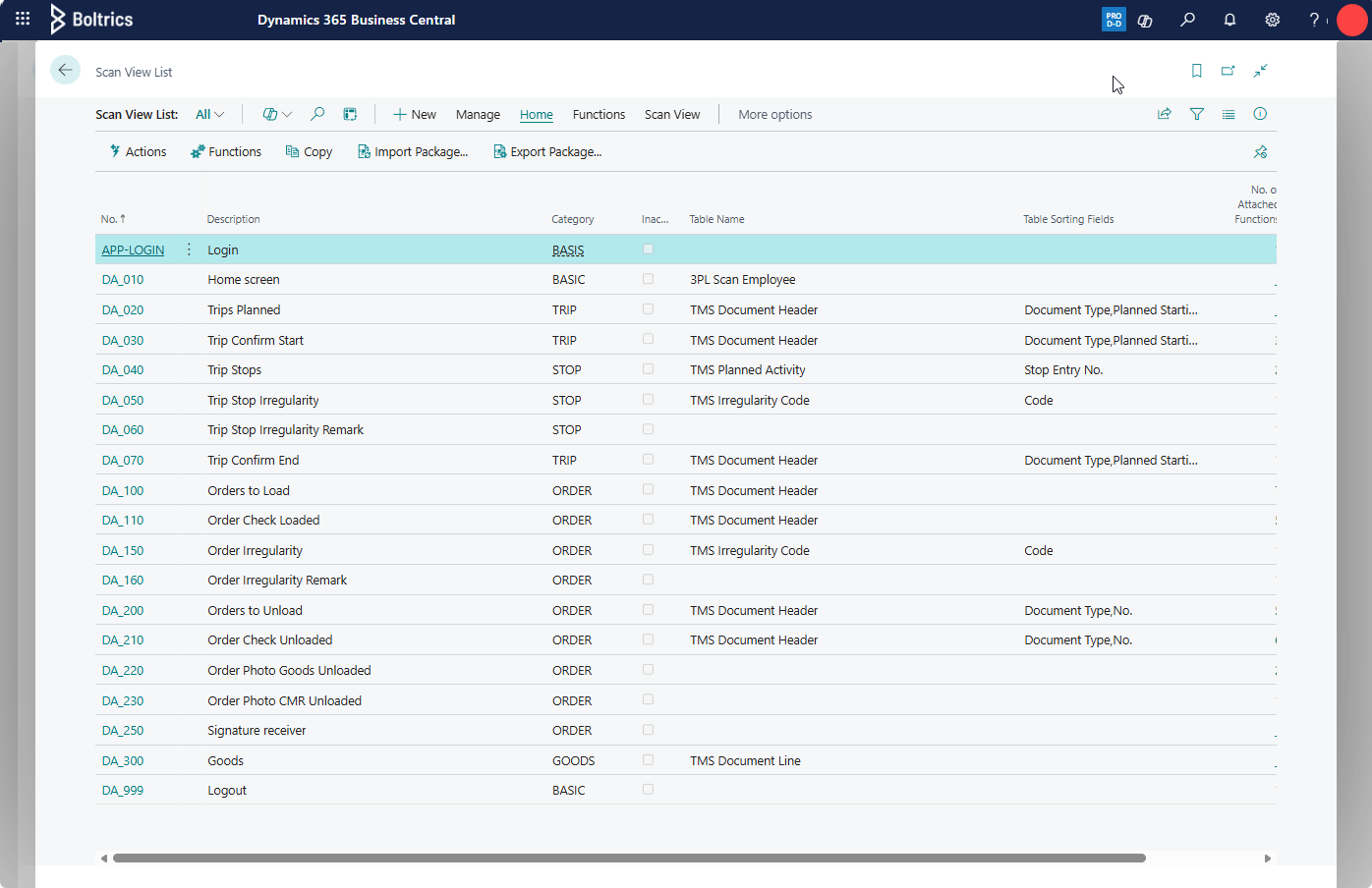Open the app launcher grid

coord(23,19)
